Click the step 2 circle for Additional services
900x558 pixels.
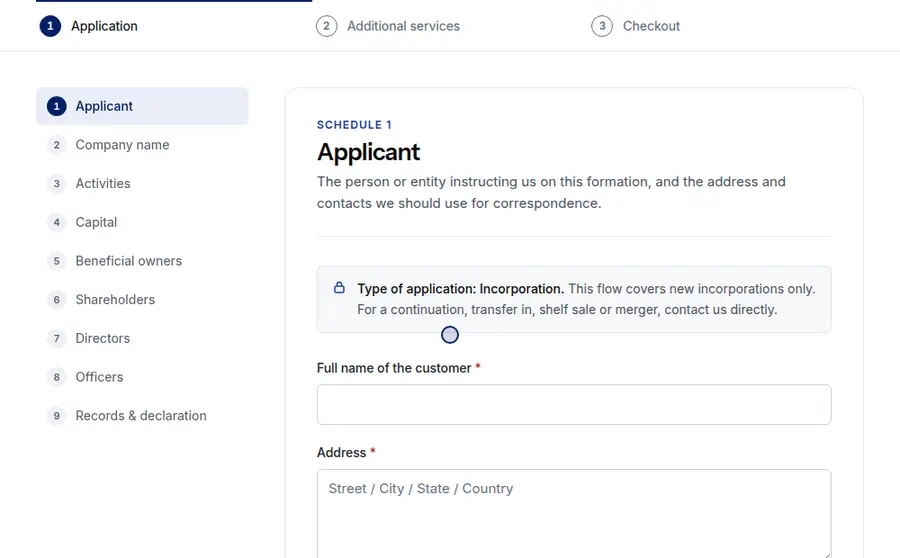pos(326,26)
